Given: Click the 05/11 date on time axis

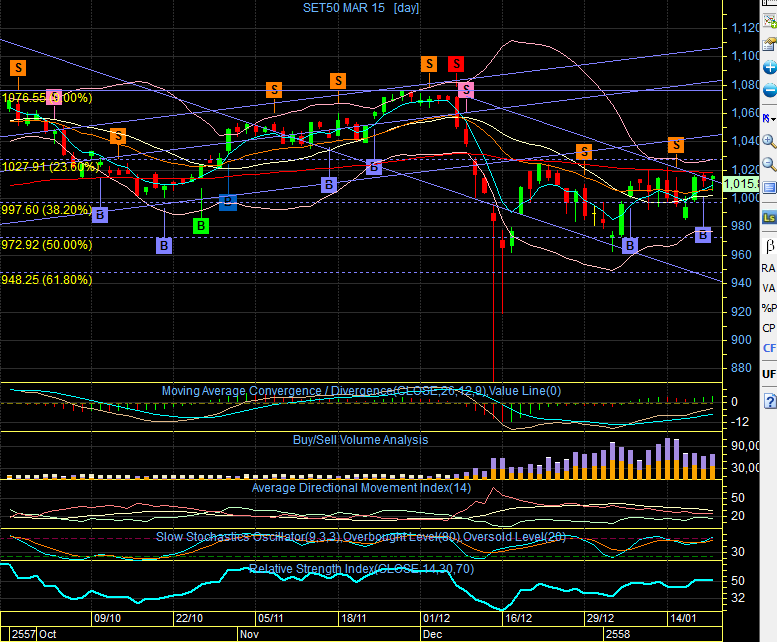Looking at the screenshot, I should click(271, 618).
